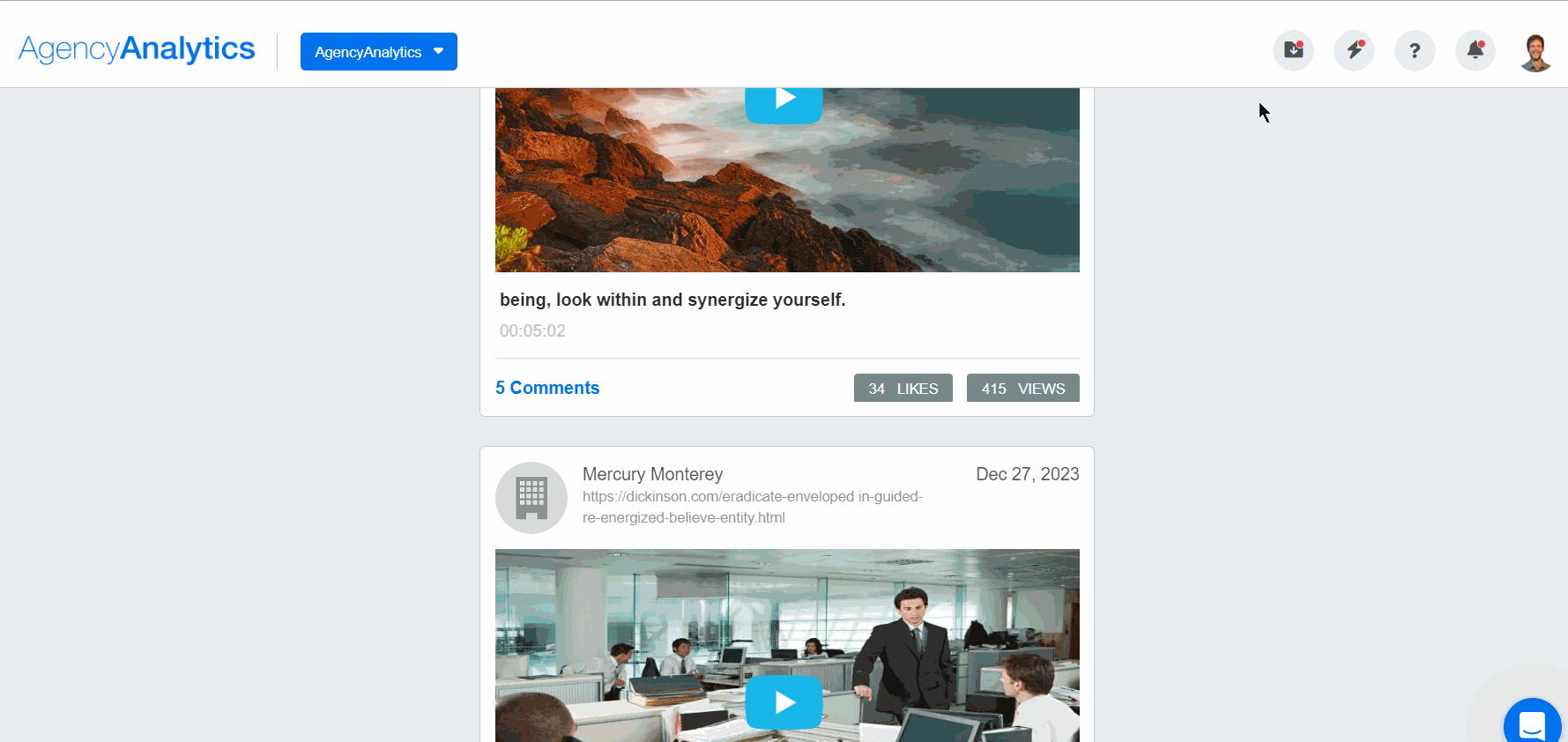Open the Mercury Monterey post title
The height and width of the screenshot is (742, 1568).
652,474
